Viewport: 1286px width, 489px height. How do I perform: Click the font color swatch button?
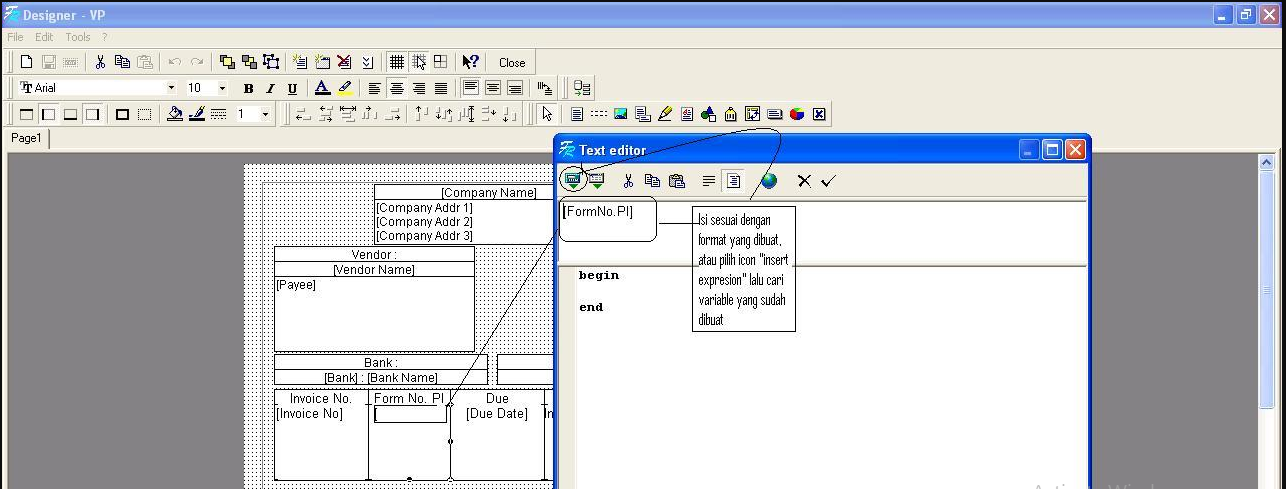[321, 89]
